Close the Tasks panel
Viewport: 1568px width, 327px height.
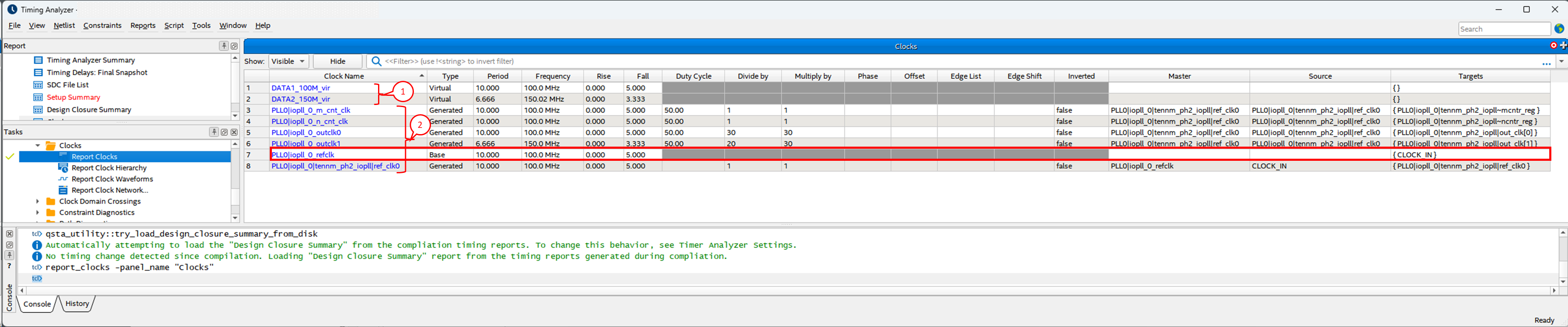(234, 132)
